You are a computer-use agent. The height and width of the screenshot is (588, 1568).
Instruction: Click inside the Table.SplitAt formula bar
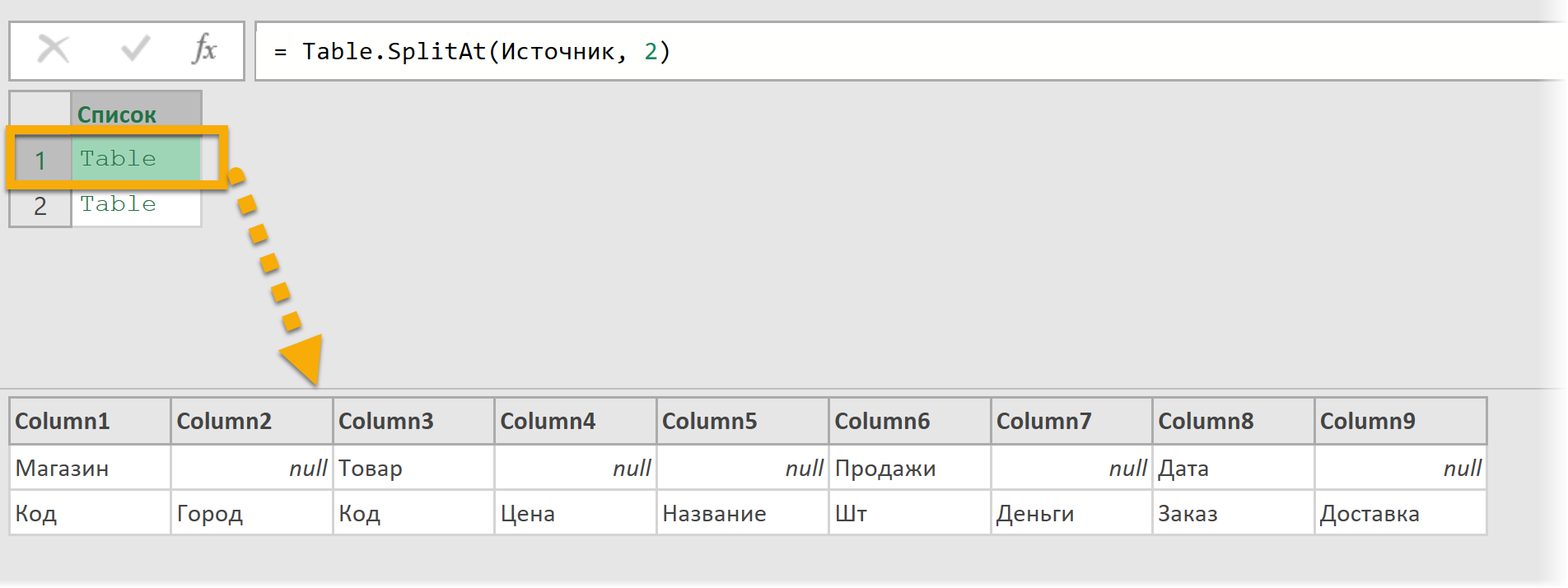906,51
